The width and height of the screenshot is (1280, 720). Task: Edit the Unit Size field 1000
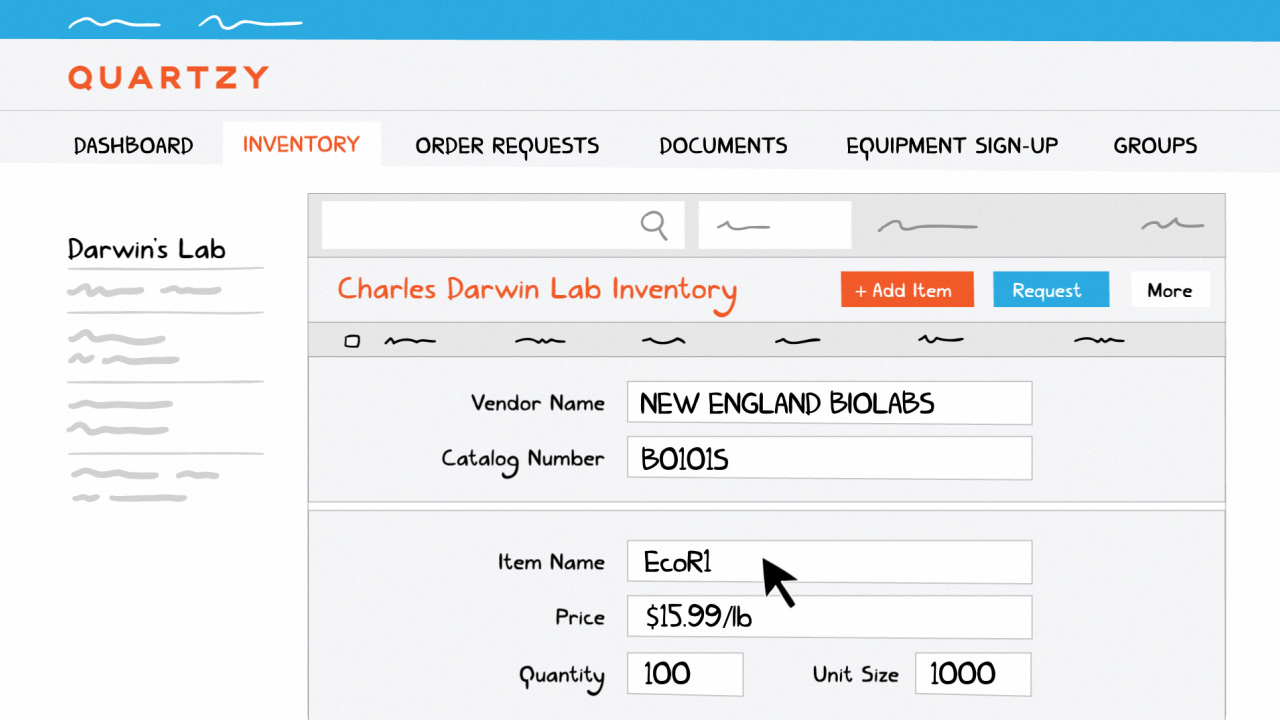tap(973, 674)
